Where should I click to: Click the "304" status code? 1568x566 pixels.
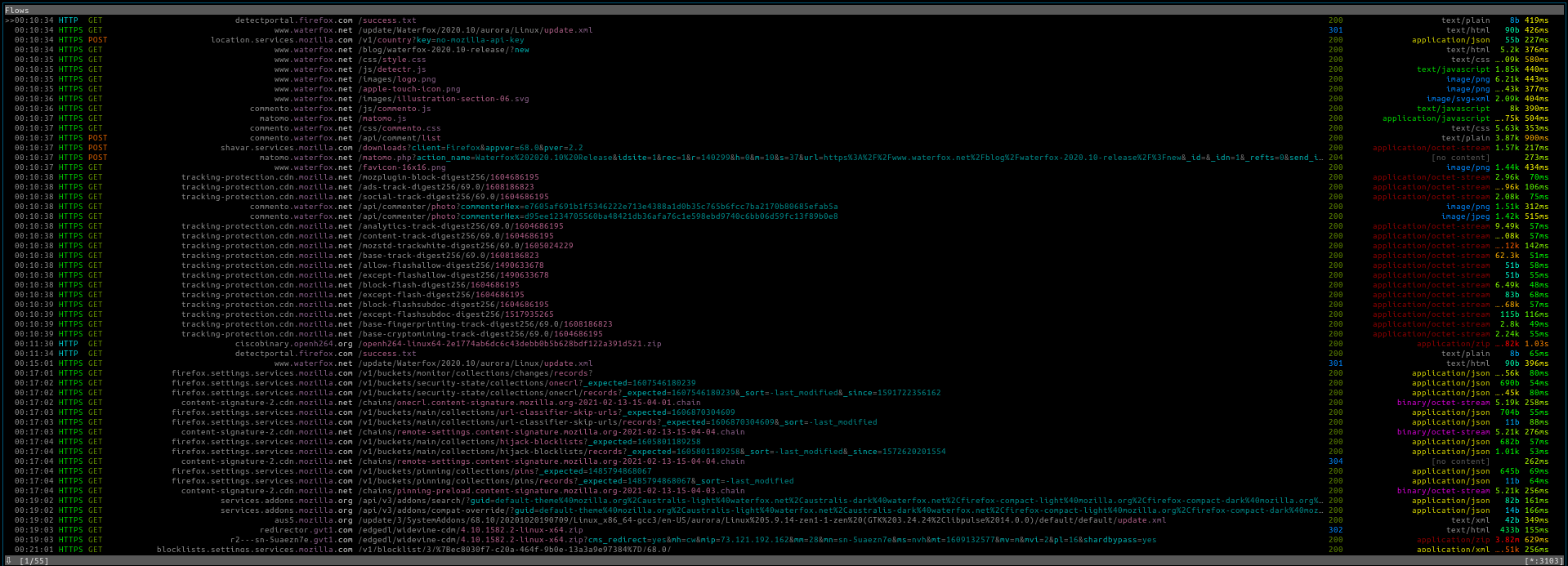(x=1336, y=461)
